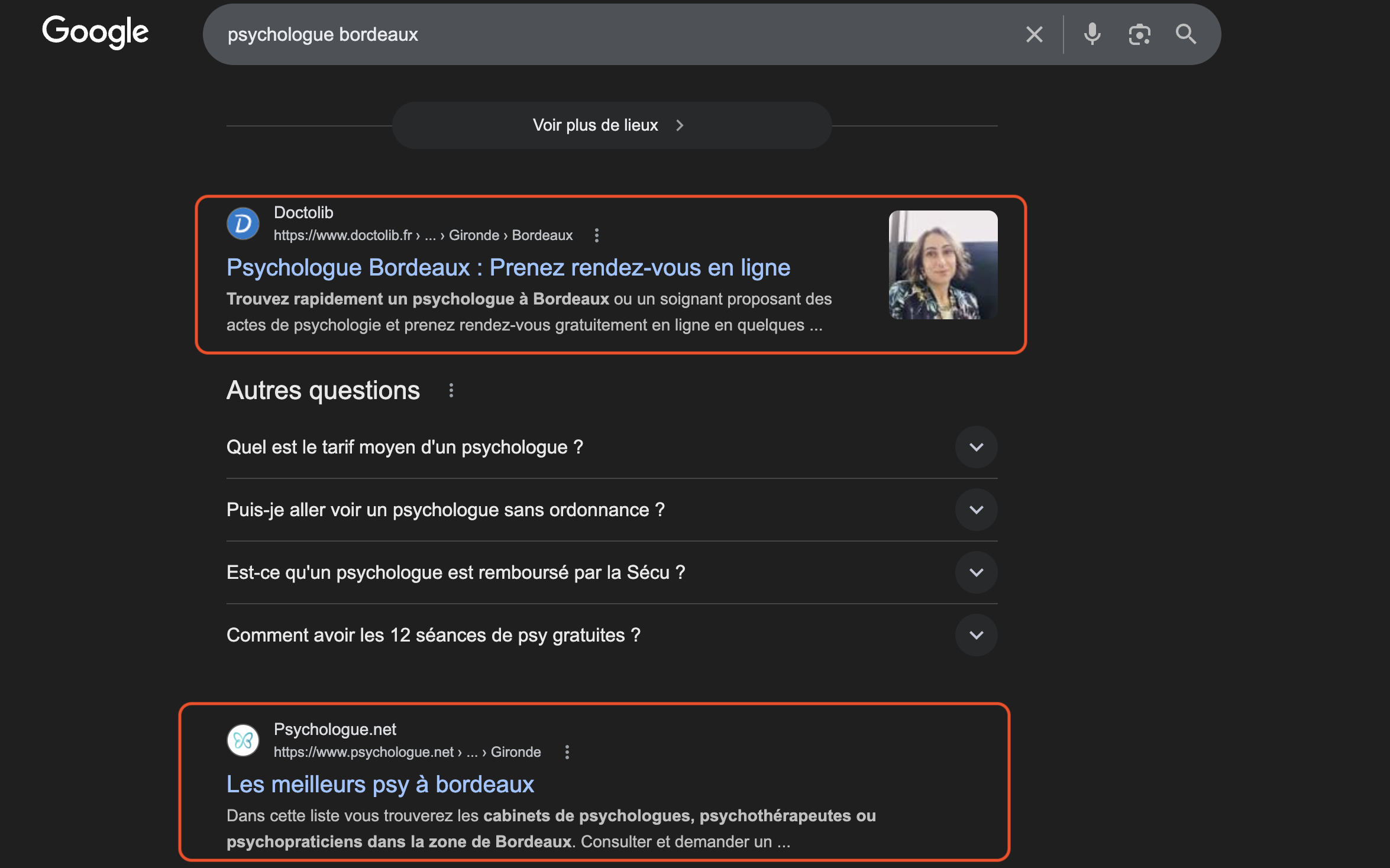Start voice search with microphone icon
This screenshot has height=868, width=1390.
1092,34
